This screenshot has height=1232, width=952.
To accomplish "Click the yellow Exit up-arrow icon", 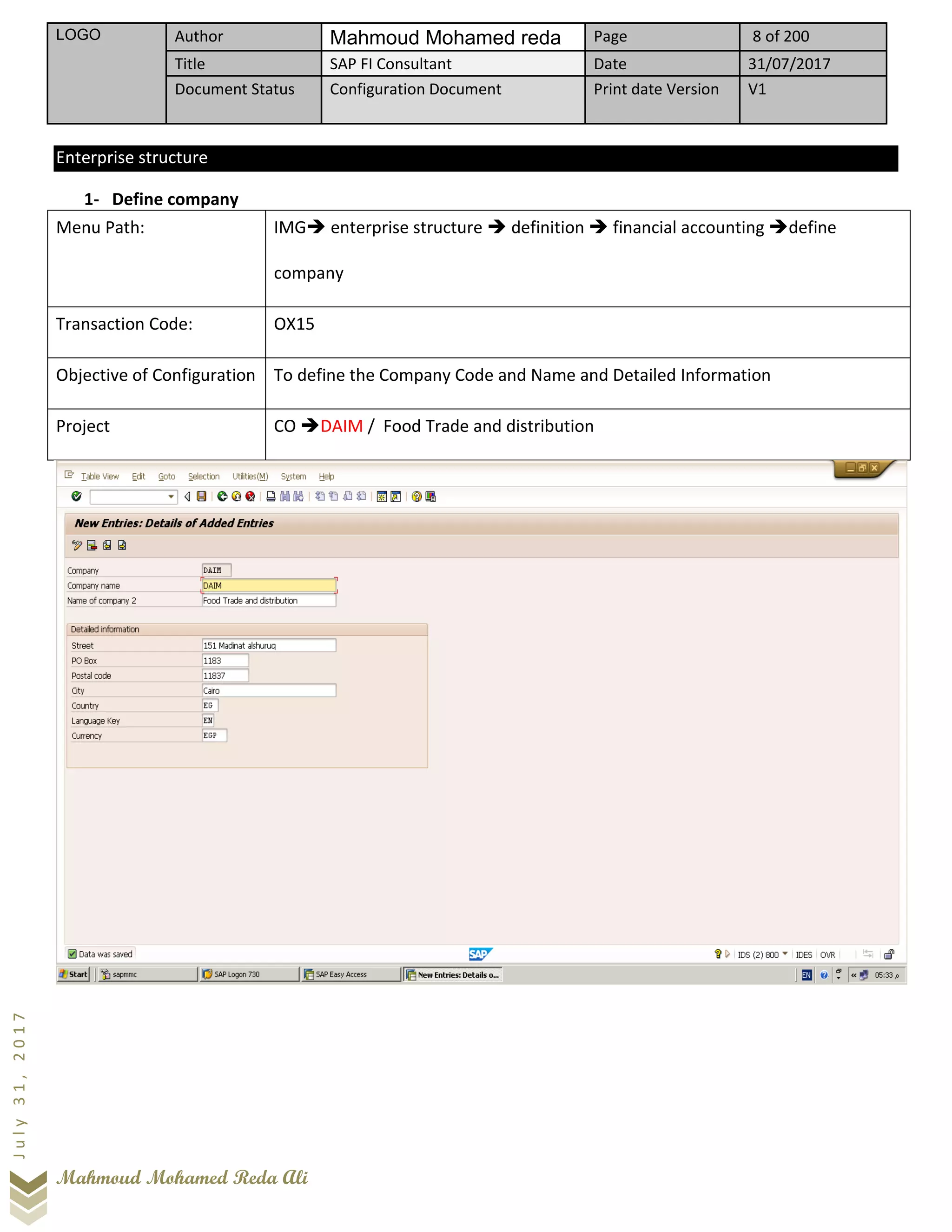I will (x=236, y=497).
